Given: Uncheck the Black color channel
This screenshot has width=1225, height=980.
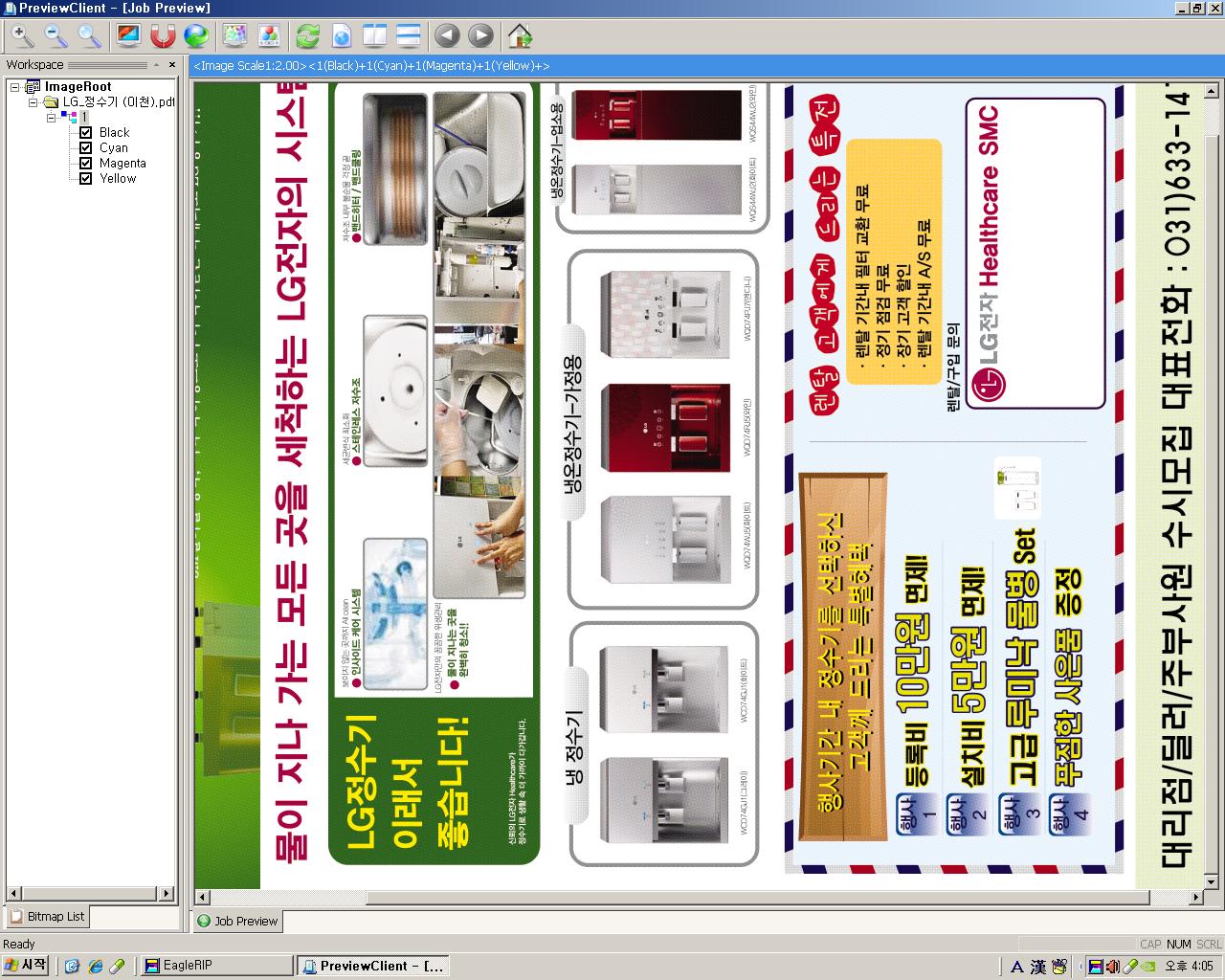Looking at the screenshot, I should (86, 133).
